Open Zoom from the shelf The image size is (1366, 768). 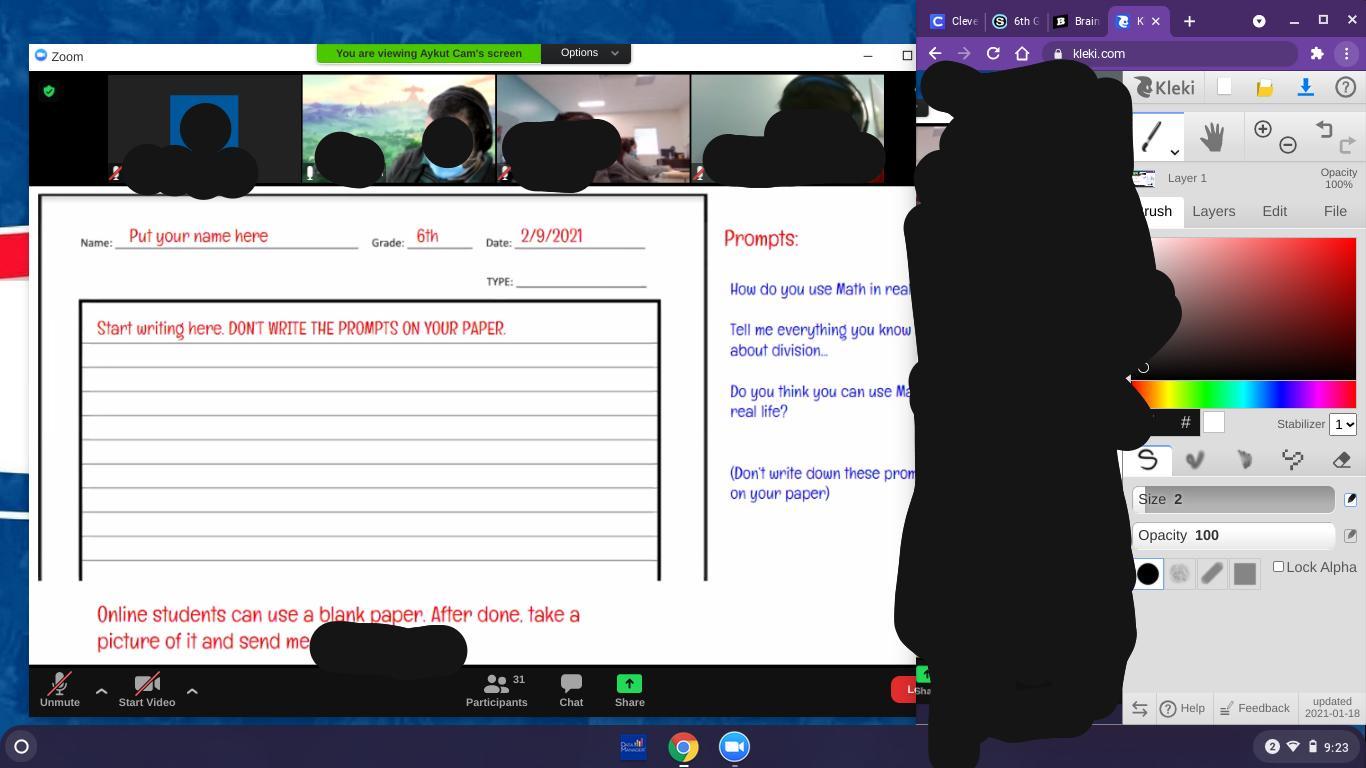[x=734, y=746]
